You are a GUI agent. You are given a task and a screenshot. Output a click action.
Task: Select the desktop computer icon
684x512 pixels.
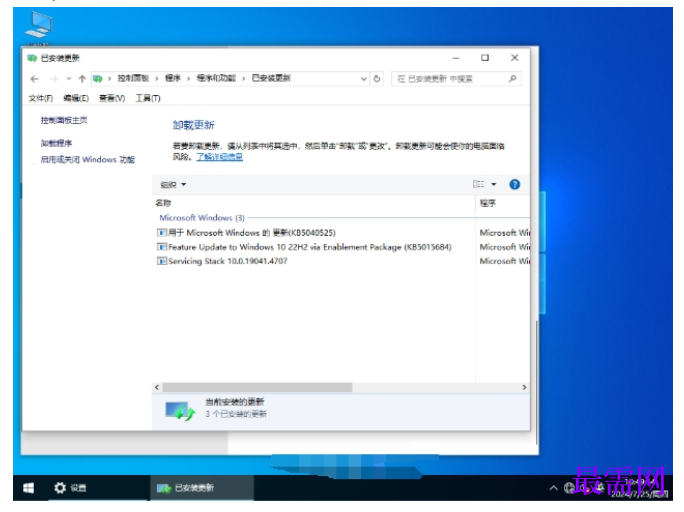38,26
